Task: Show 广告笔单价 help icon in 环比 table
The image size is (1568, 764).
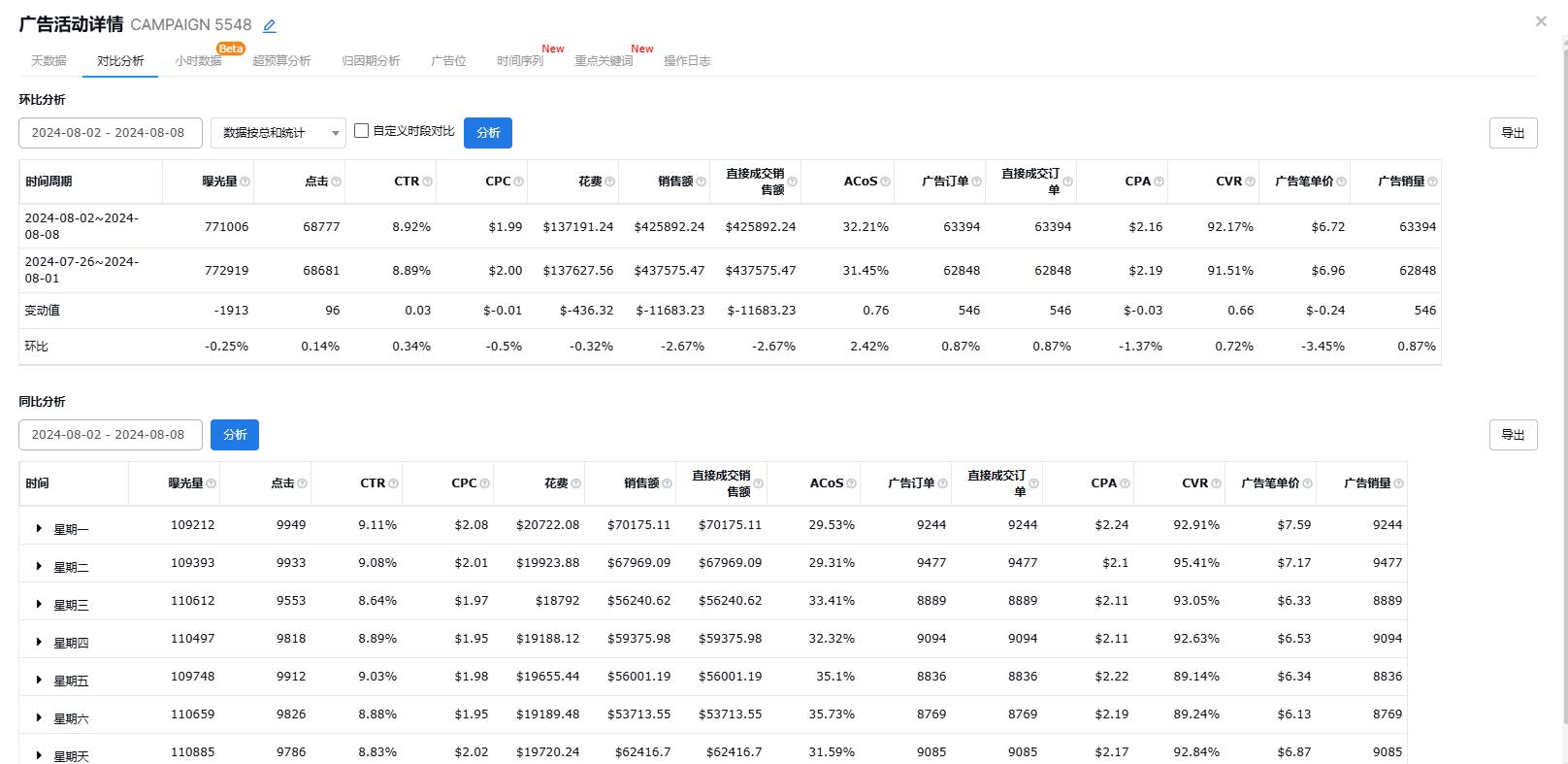Action: [x=1341, y=182]
